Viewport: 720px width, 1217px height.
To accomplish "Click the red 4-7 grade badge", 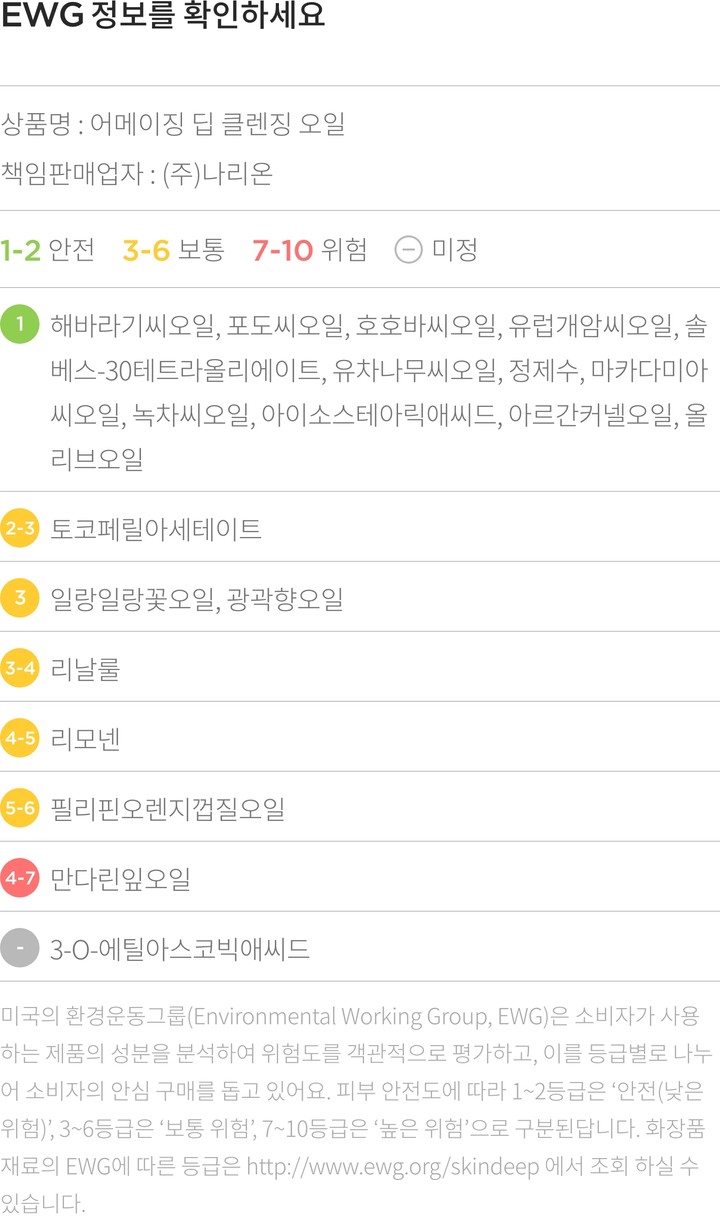I will pyautogui.click(x=20, y=878).
